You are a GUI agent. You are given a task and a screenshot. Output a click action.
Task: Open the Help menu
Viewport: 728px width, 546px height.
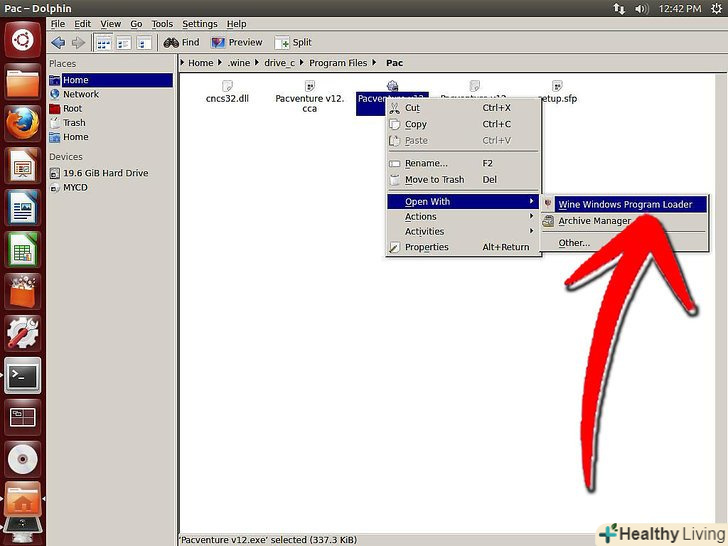click(236, 24)
